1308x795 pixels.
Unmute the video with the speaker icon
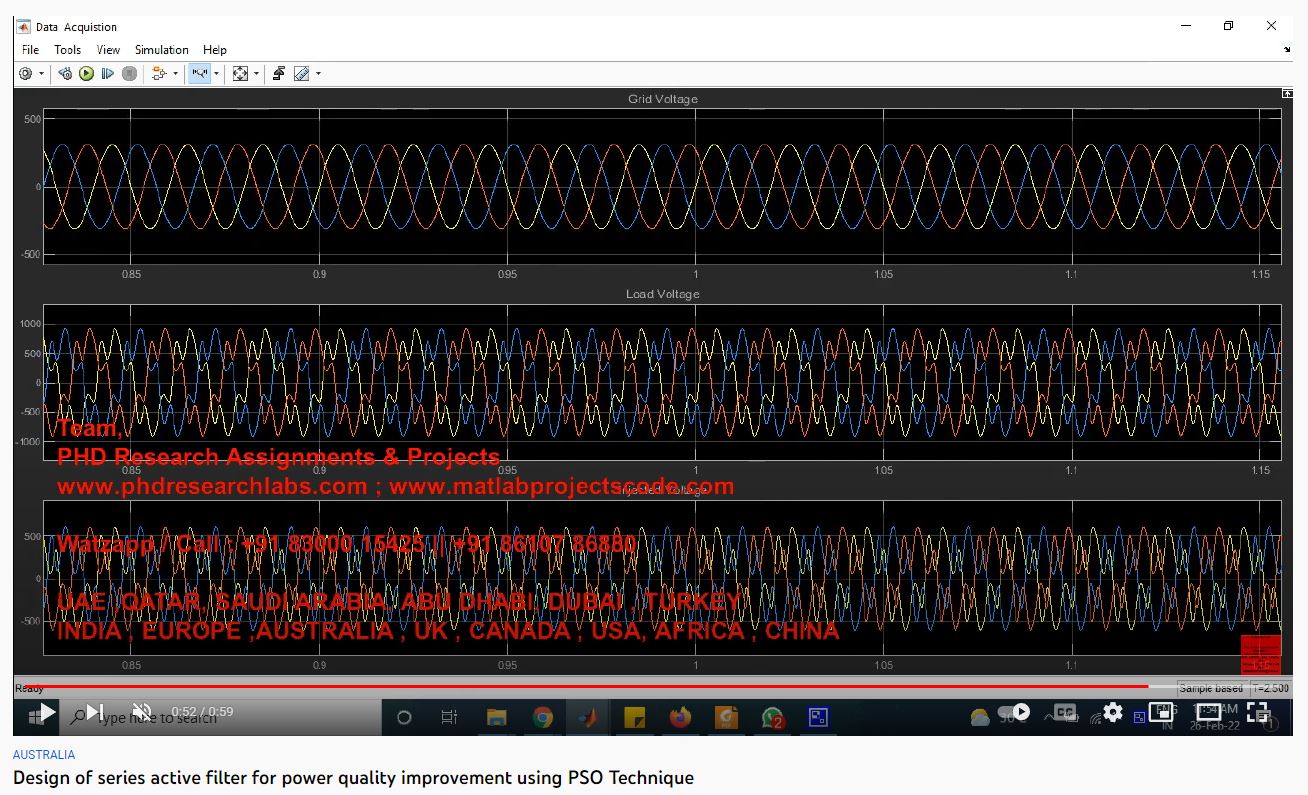pyautogui.click(x=142, y=712)
